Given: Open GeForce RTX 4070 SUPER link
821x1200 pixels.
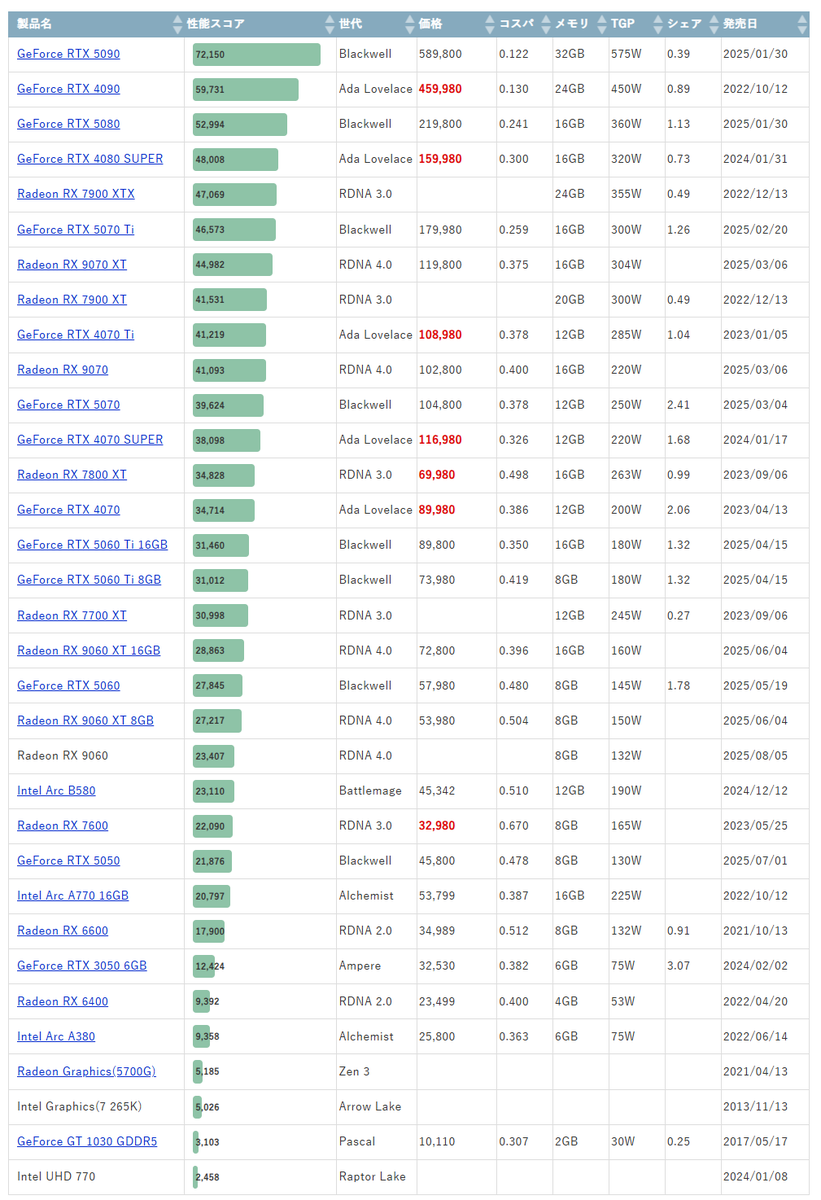Looking at the screenshot, I should tap(90, 440).
